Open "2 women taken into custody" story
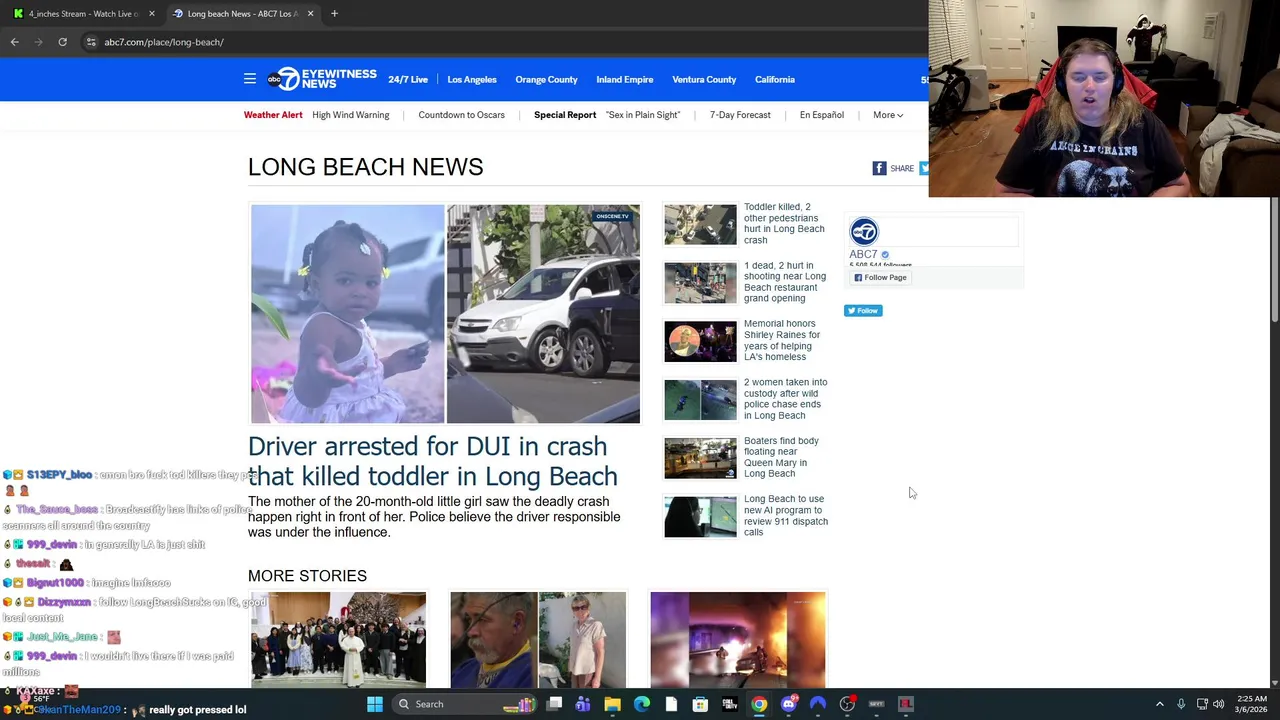The image size is (1280, 720). click(785, 399)
